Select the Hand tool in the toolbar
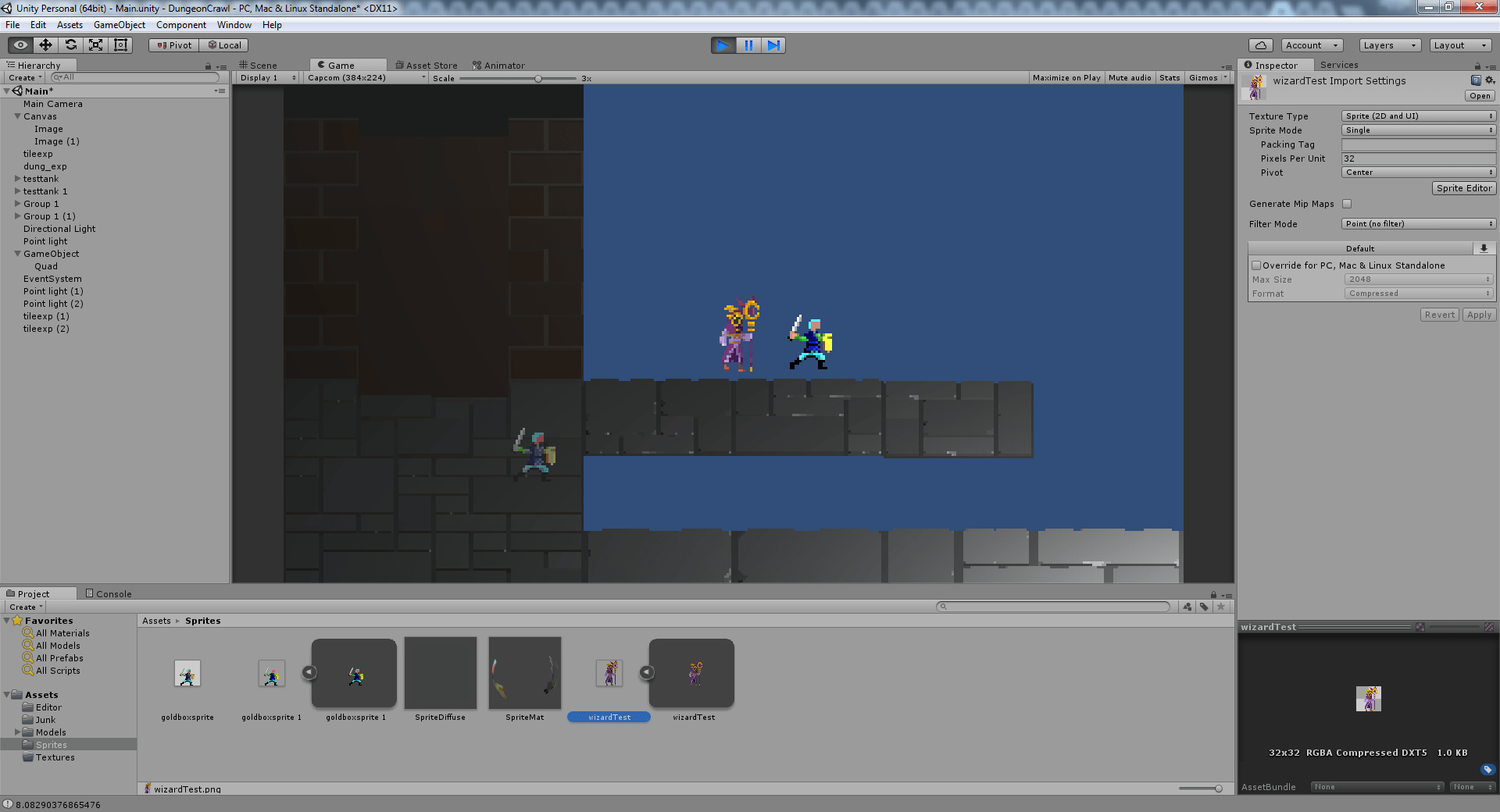Viewport: 1500px width, 812px height. (x=20, y=45)
